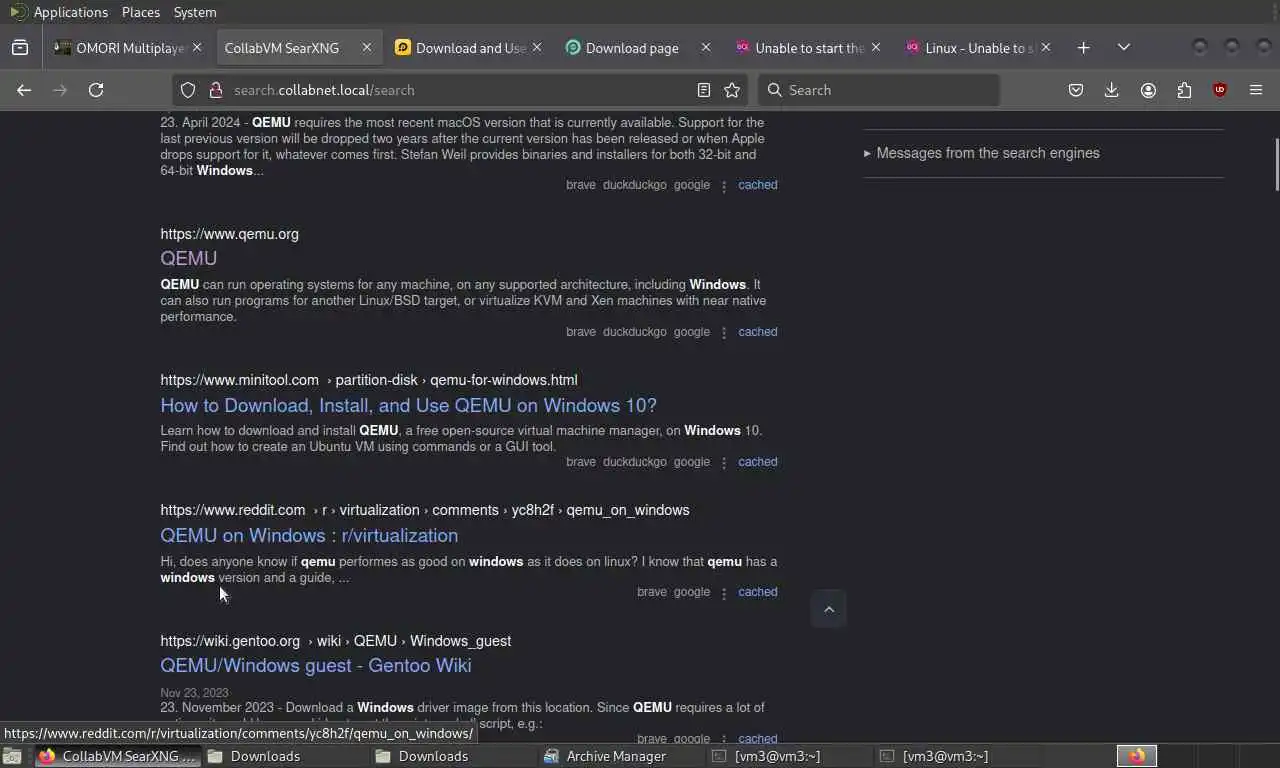Close the Download page tab

click(706, 47)
